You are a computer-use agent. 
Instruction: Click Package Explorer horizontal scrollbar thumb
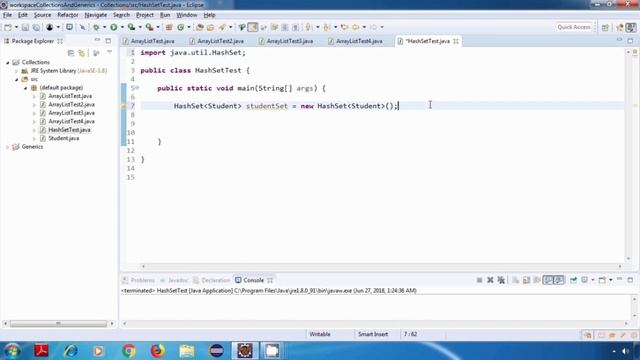(x=58, y=324)
